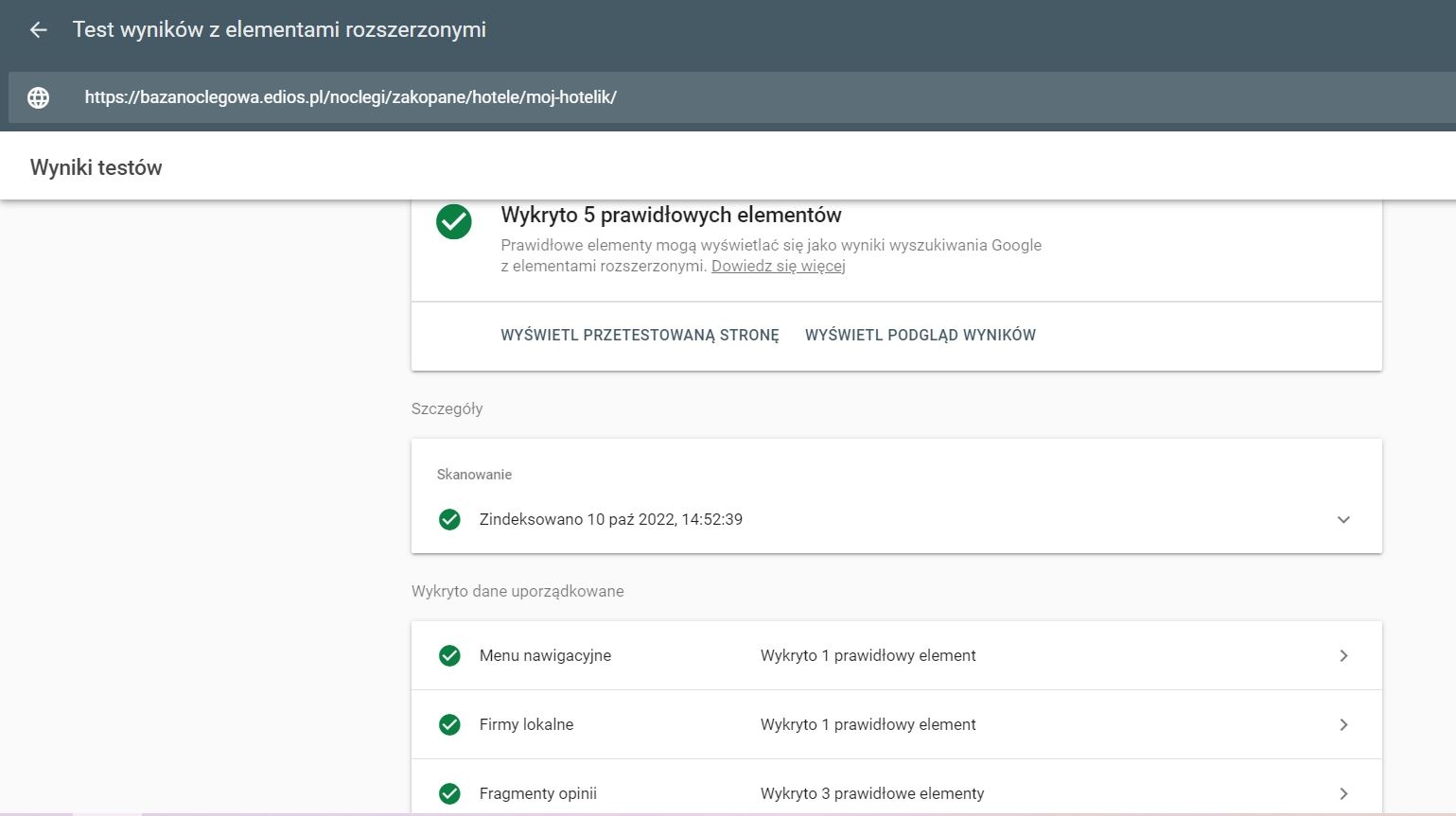1456x816 pixels.
Task: Click 'Wyświetl podgląd wyników' button
Action: click(x=920, y=335)
